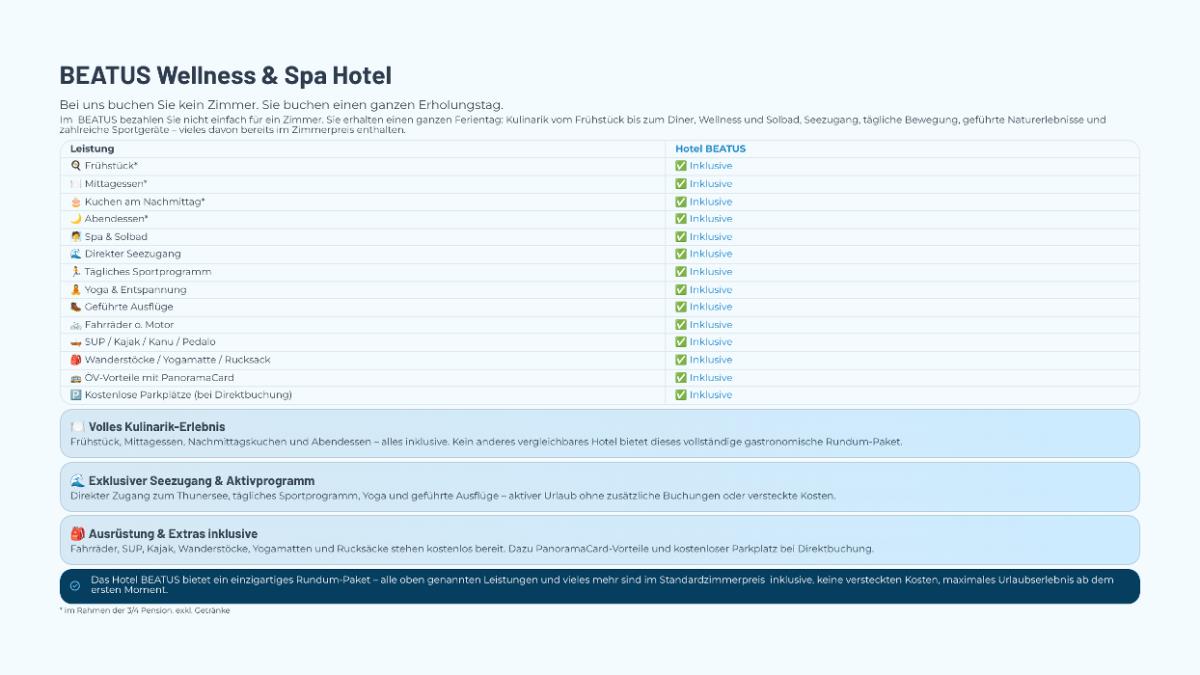Click the bicycle icon beside Fahrräder o. Motor
Screen dimensions: 1200x675
76,325
